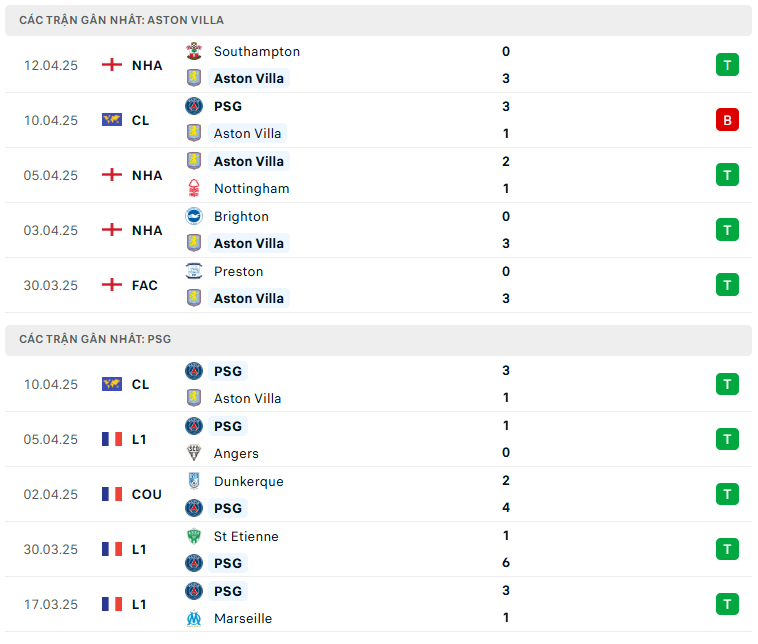Click the 'Các trận gần nhất: Aston Villa' header
Viewport: 758px width, 644px height.
[122, 20]
